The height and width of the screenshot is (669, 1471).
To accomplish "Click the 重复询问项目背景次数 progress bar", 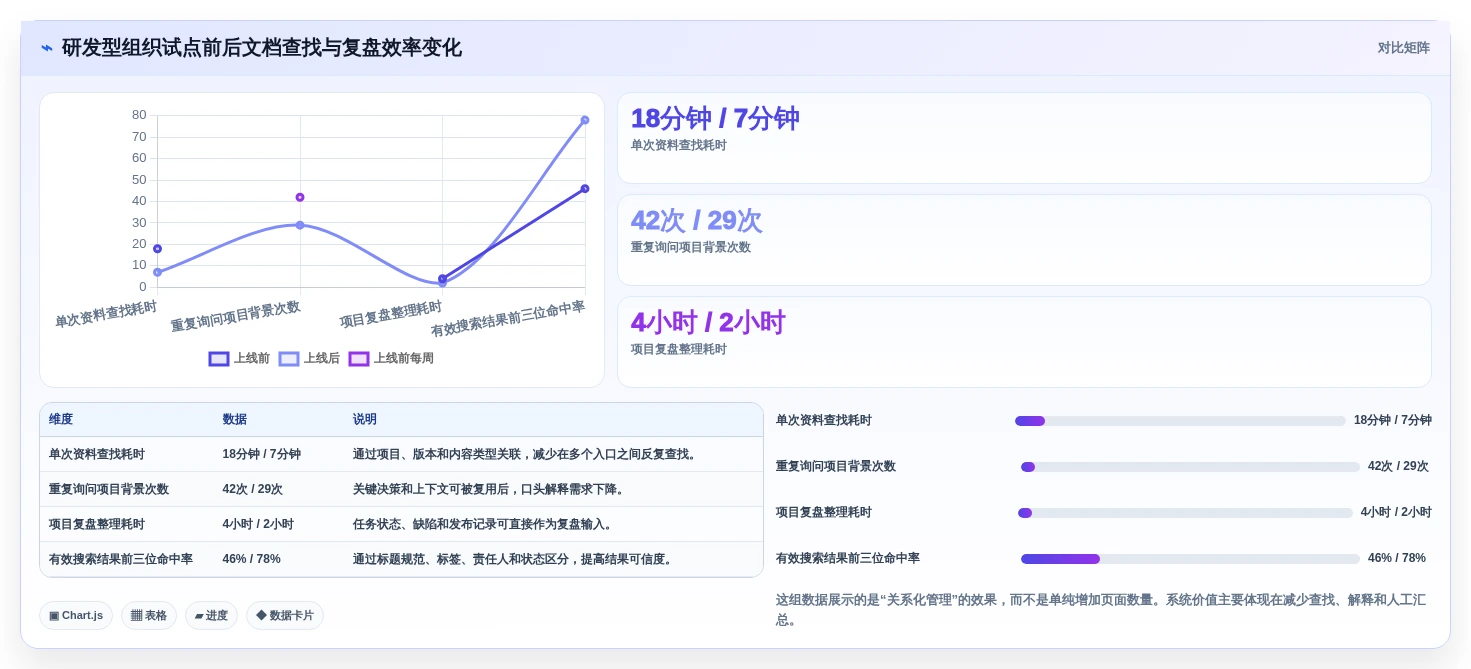I will 1190,467.
